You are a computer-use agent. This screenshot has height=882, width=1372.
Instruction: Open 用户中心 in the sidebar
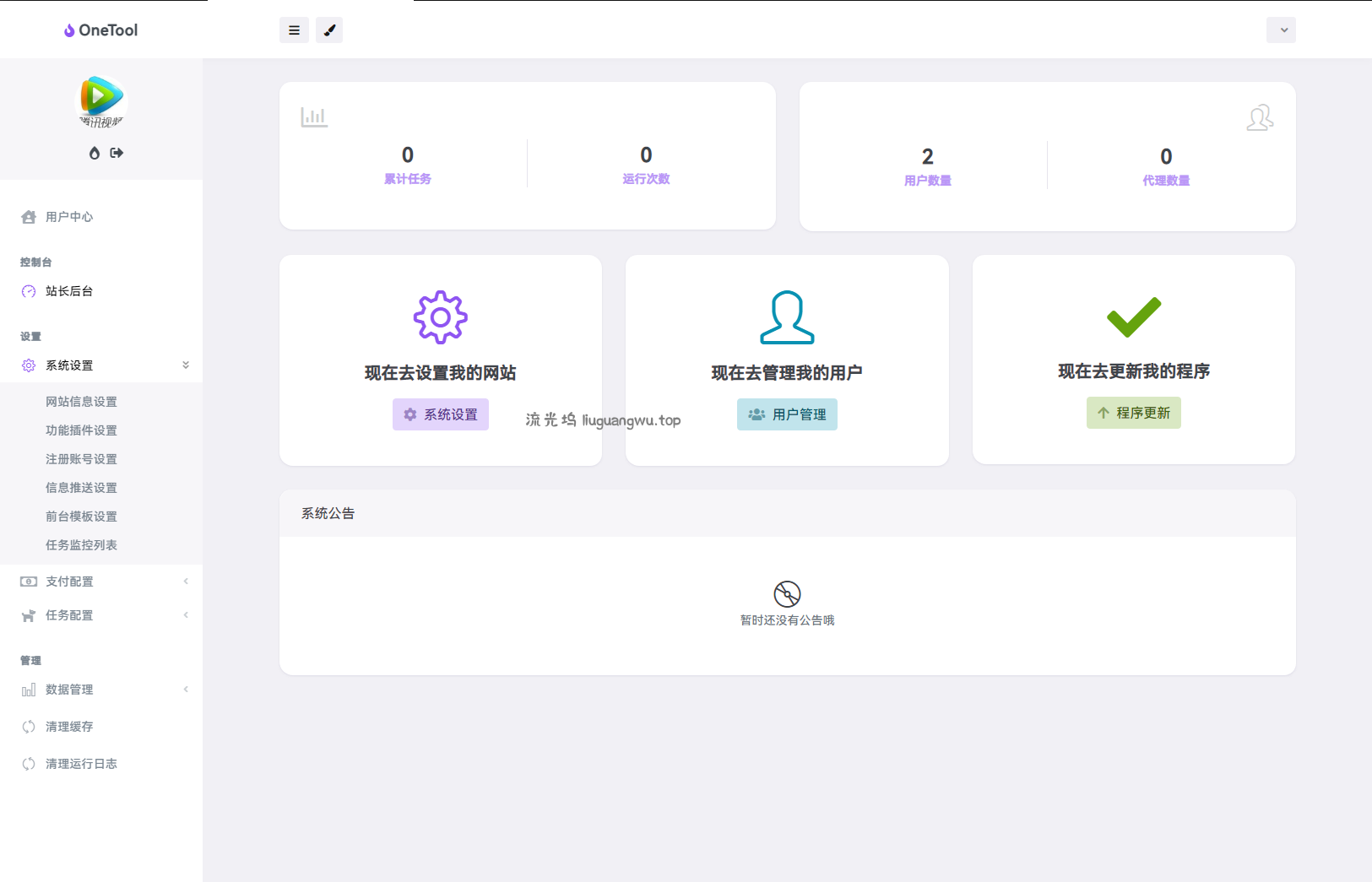pyautogui.click(x=69, y=217)
